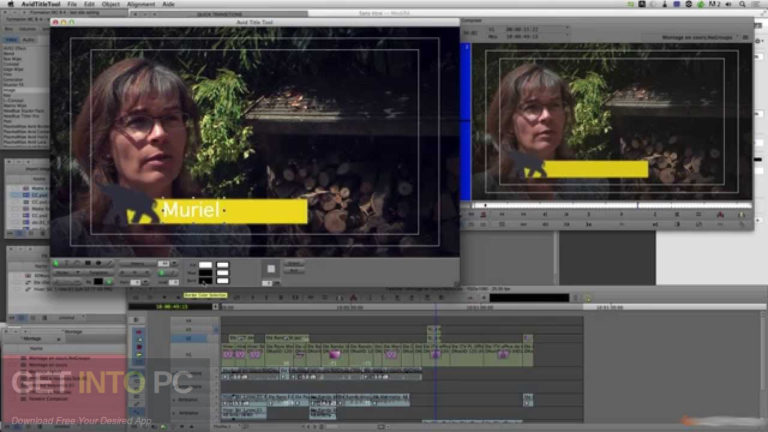The height and width of the screenshot is (432, 768).
Task: Open the AvidTitleTool application menu
Action: point(41,4)
